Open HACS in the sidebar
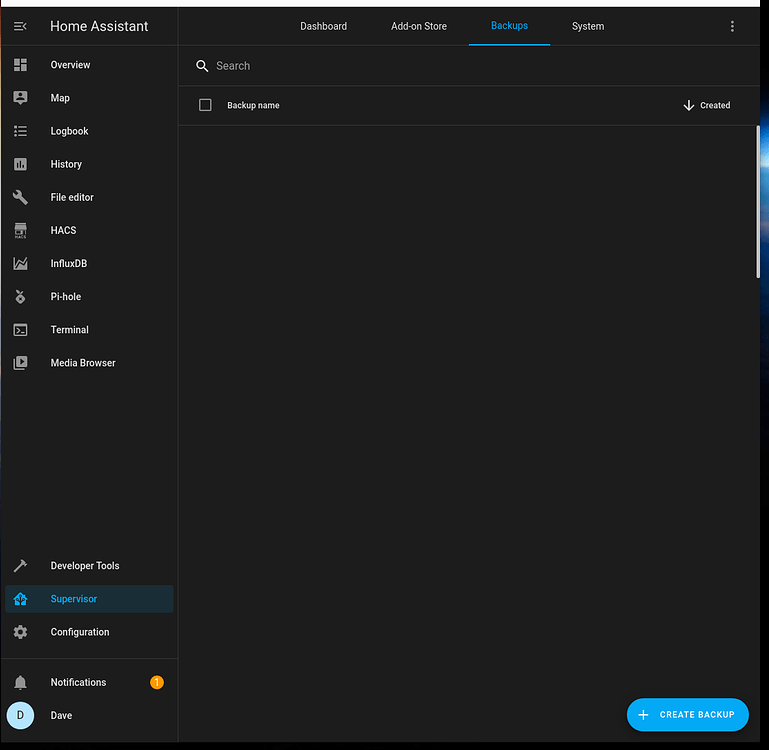This screenshot has width=769, height=750. [x=89, y=231]
